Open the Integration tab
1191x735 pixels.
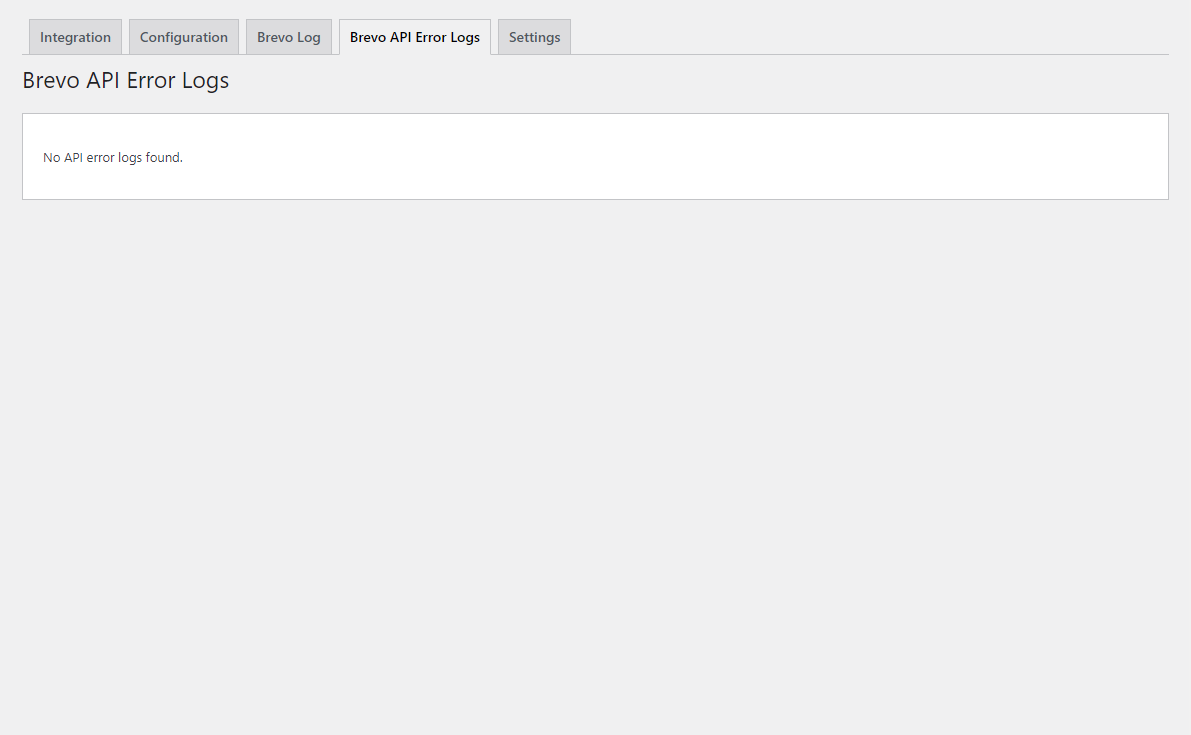tap(75, 37)
